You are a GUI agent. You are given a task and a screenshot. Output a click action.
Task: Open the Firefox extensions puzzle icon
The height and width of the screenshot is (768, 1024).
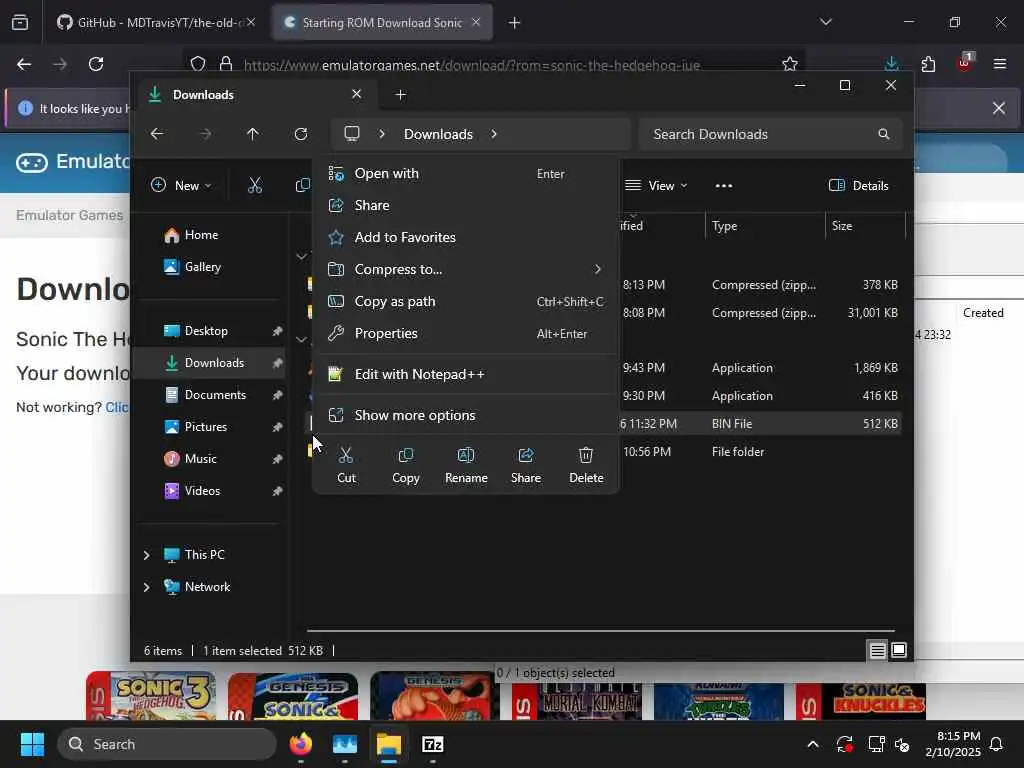[928, 64]
